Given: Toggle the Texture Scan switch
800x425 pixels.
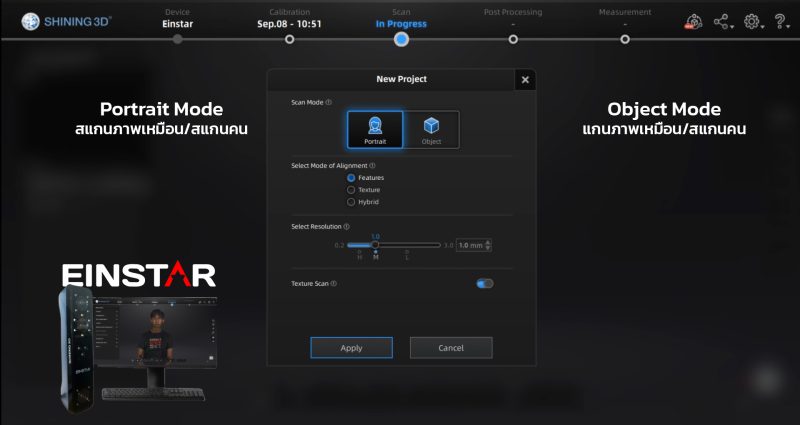Looking at the screenshot, I should click(485, 284).
